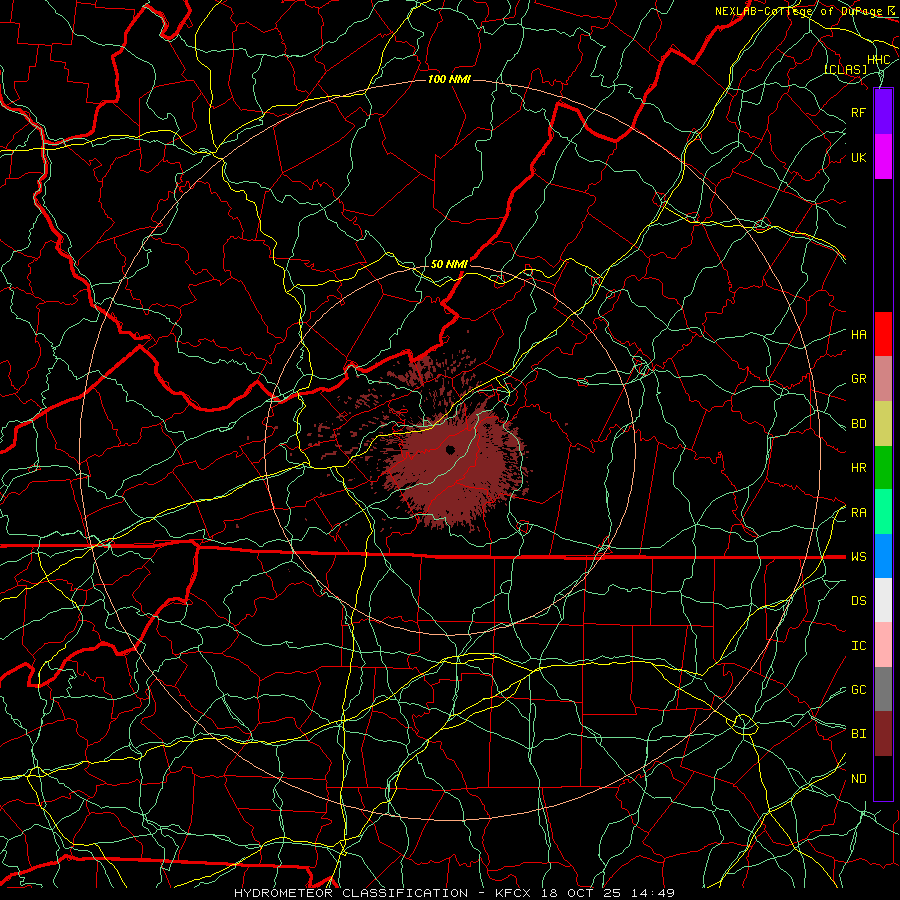Click the BD legend label
900x900 pixels.
(859, 424)
